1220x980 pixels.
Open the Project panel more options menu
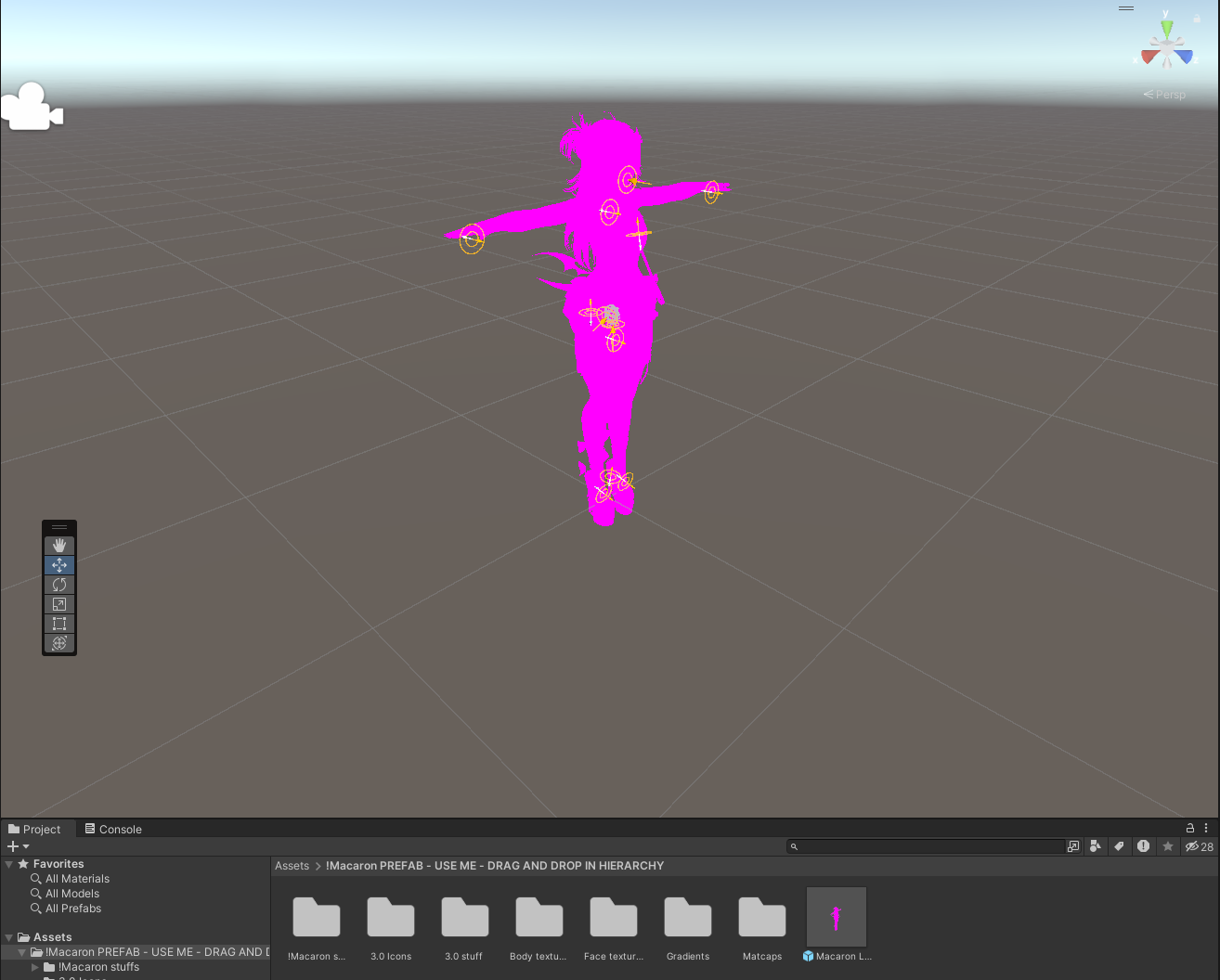tap(1206, 828)
